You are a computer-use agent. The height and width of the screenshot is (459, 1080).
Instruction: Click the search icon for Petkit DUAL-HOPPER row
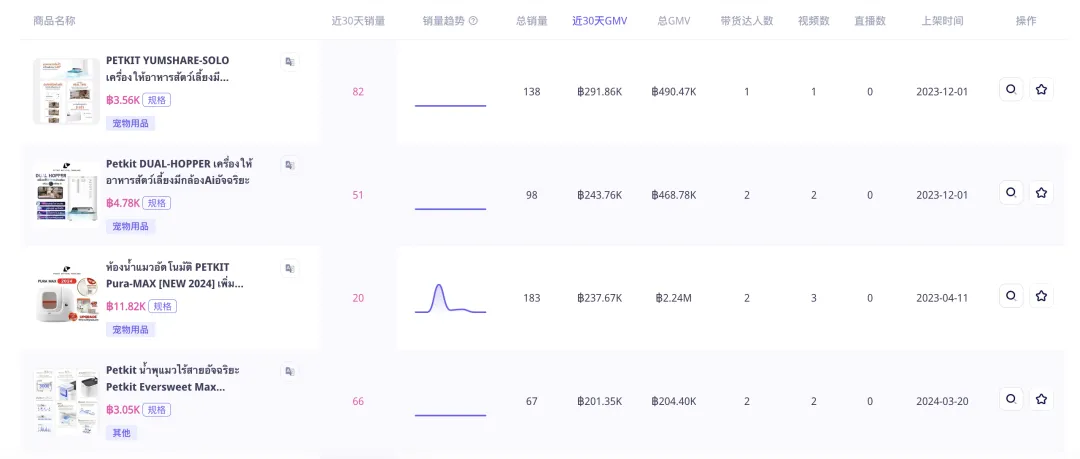tap(1011, 193)
